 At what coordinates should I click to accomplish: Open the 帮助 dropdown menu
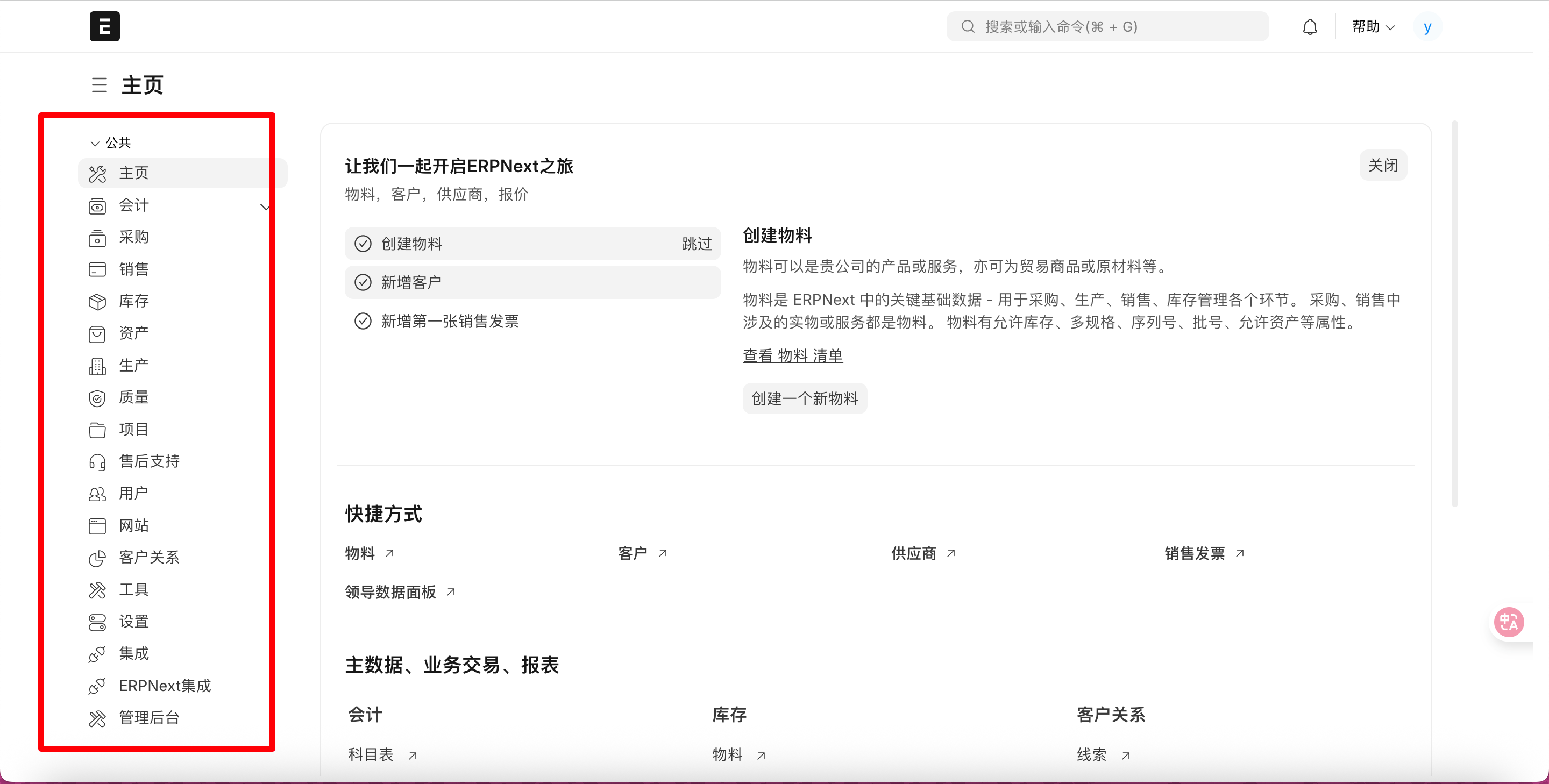pos(1373,27)
